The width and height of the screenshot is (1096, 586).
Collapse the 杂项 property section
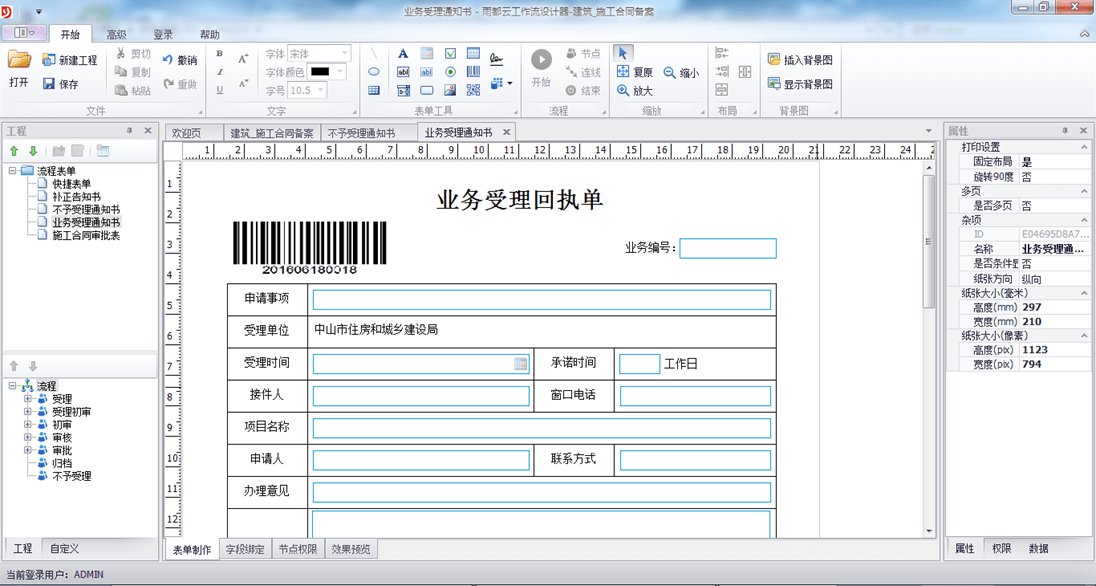coord(1084,220)
